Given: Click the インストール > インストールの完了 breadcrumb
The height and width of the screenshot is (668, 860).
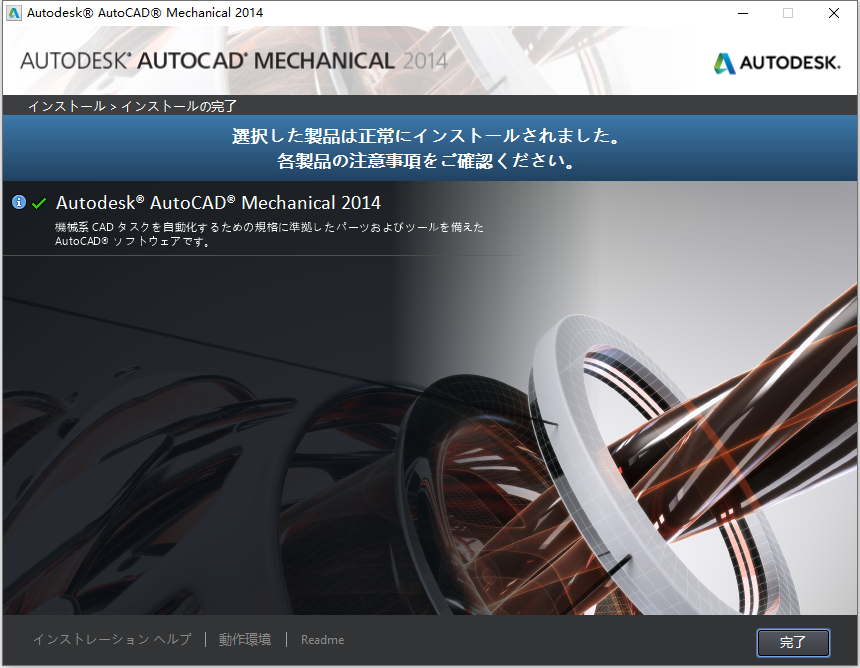Looking at the screenshot, I should pos(132,106).
